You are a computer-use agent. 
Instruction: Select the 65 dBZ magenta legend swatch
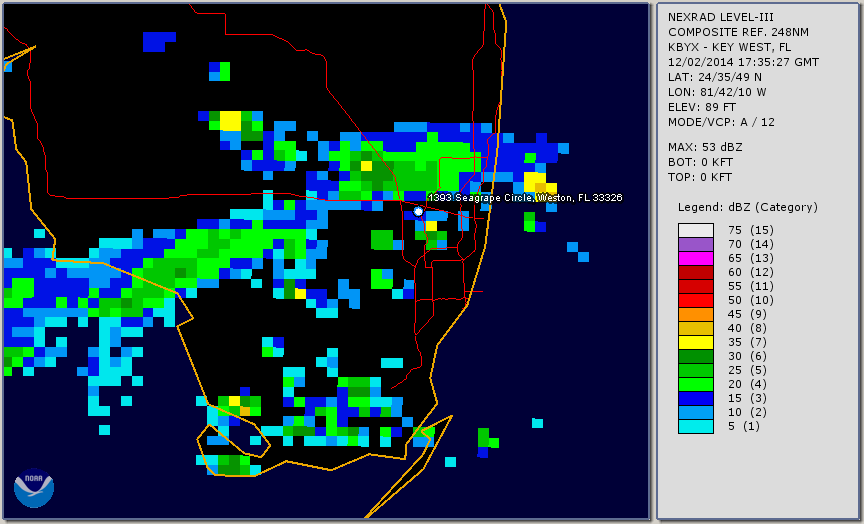click(x=696, y=258)
